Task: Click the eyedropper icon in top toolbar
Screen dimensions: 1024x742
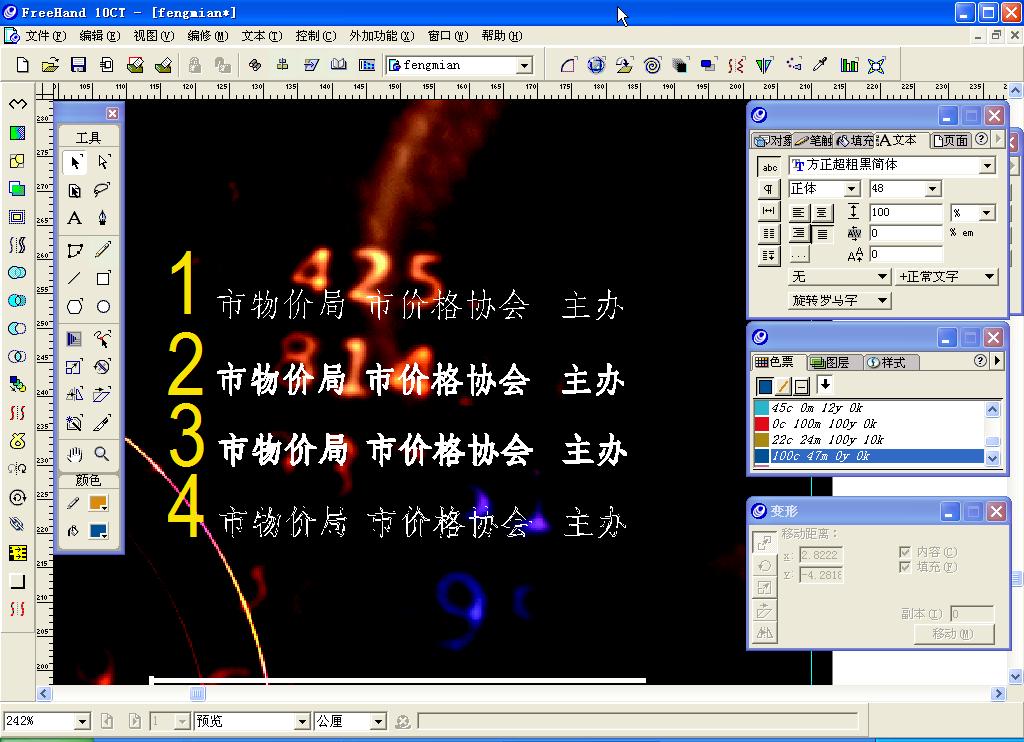Action: click(x=820, y=65)
